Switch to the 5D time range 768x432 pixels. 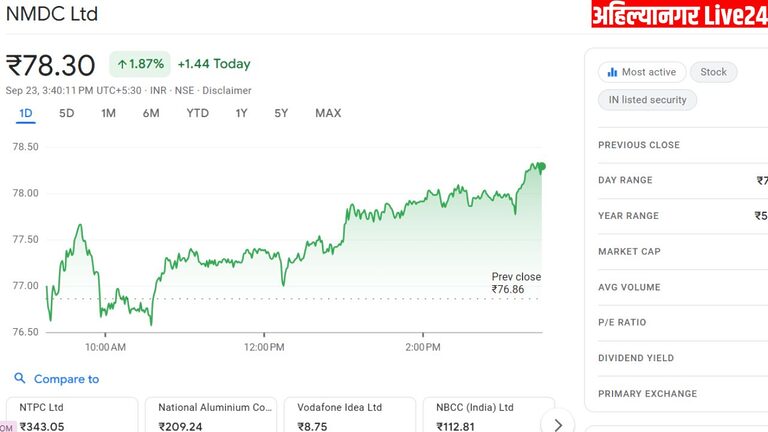[66, 113]
